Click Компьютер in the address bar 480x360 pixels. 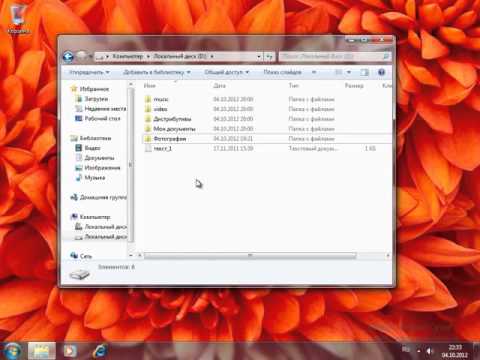[x=128, y=56]
